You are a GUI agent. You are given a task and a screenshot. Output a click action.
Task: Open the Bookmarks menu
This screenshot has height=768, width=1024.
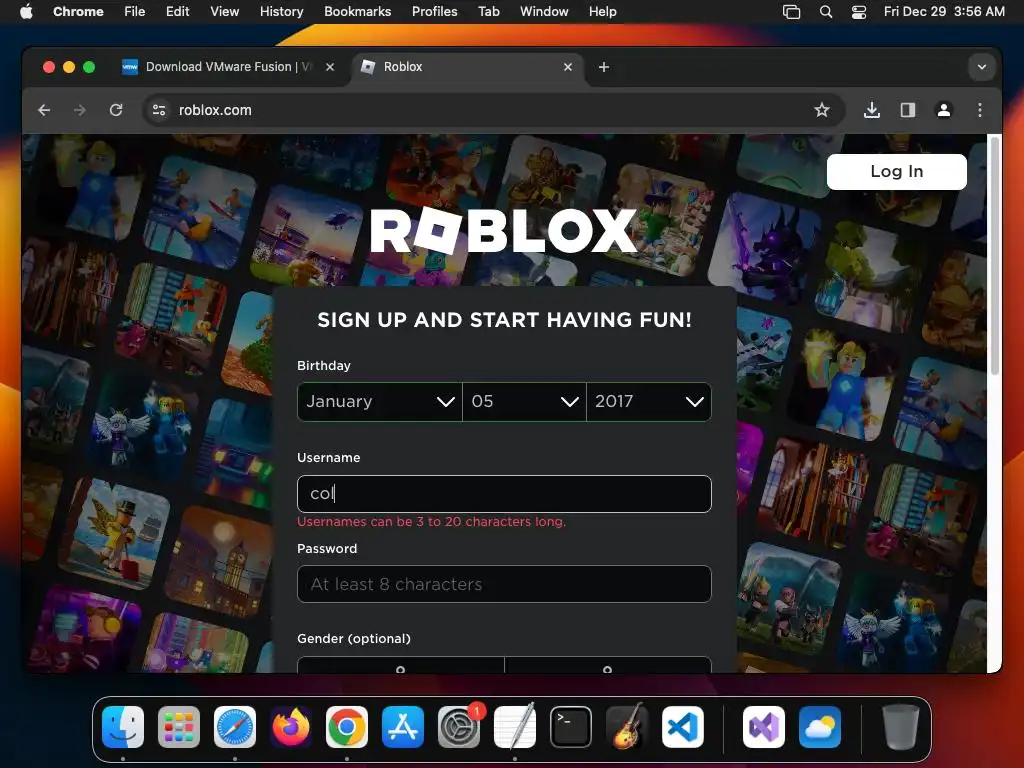click(x=357, y=12)
